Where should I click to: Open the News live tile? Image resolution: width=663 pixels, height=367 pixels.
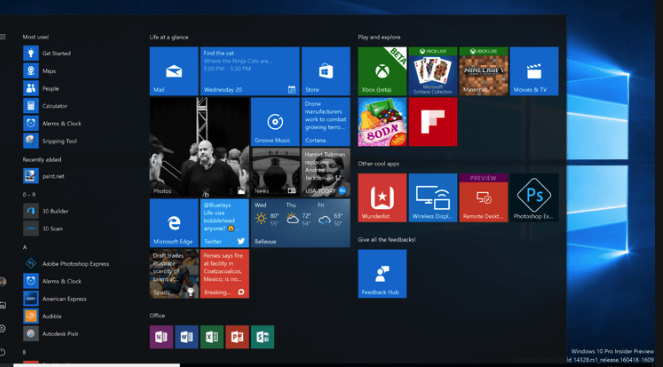(275, 172)
